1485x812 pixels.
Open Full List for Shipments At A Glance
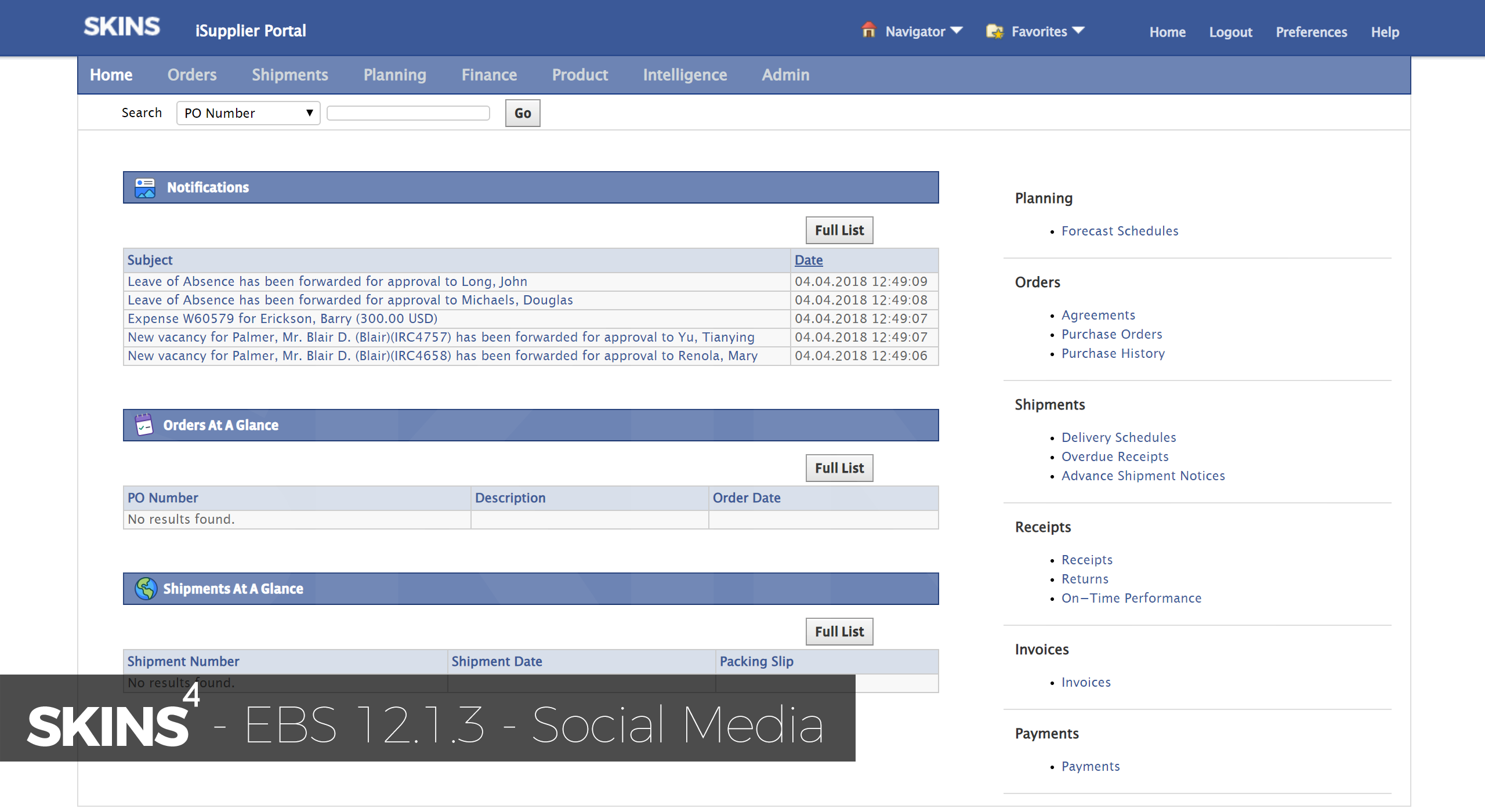(839, 632)
